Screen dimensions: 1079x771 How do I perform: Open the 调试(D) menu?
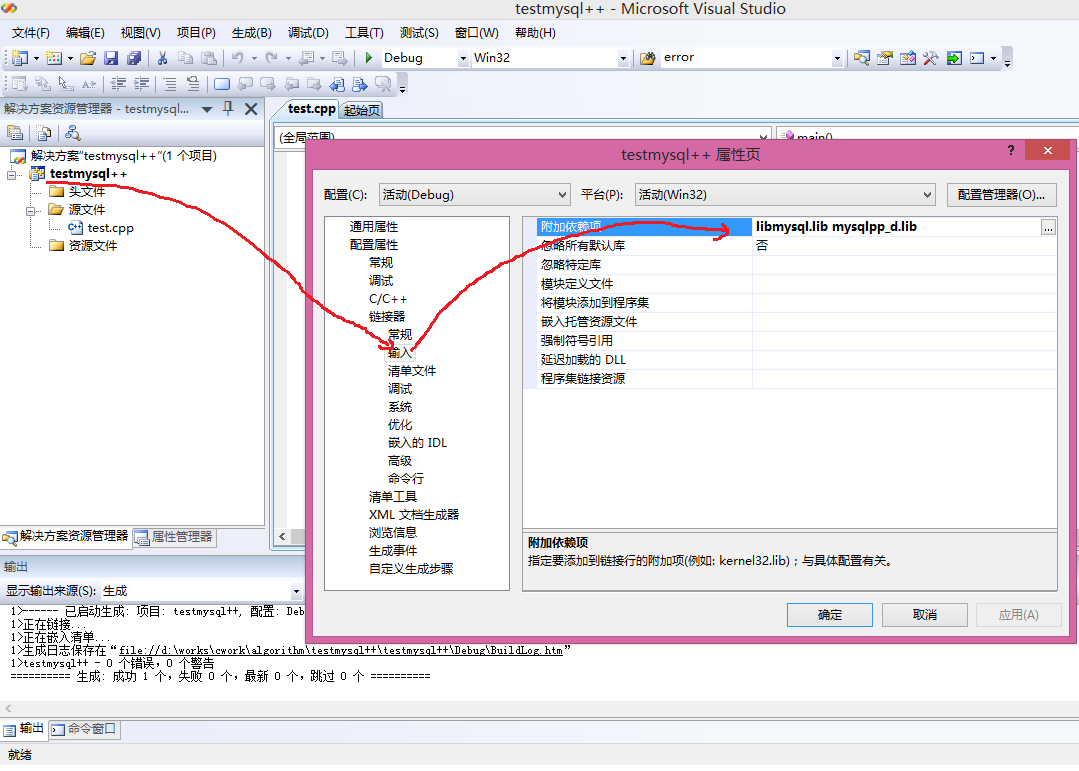[308, 32]
